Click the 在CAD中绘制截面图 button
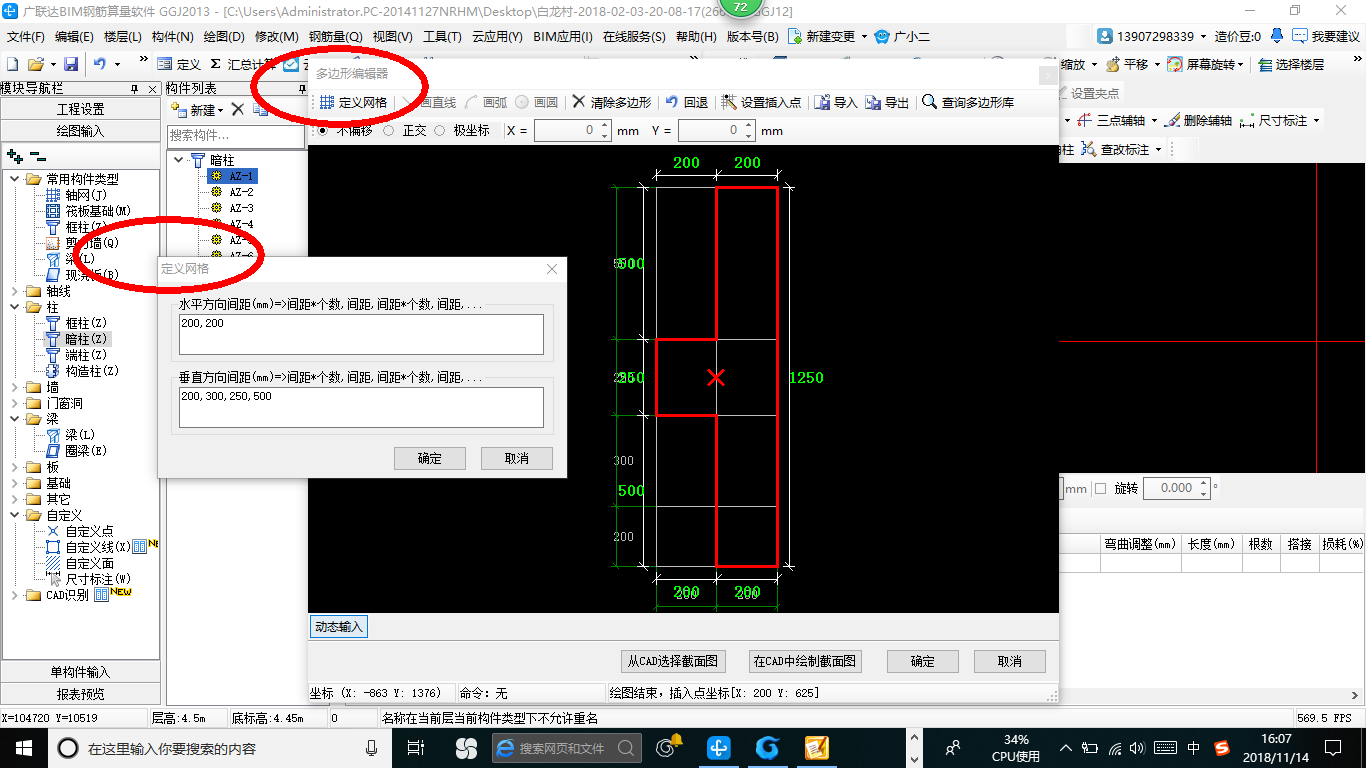This screenshot has width=1366, height=768. tap(805, 662)
